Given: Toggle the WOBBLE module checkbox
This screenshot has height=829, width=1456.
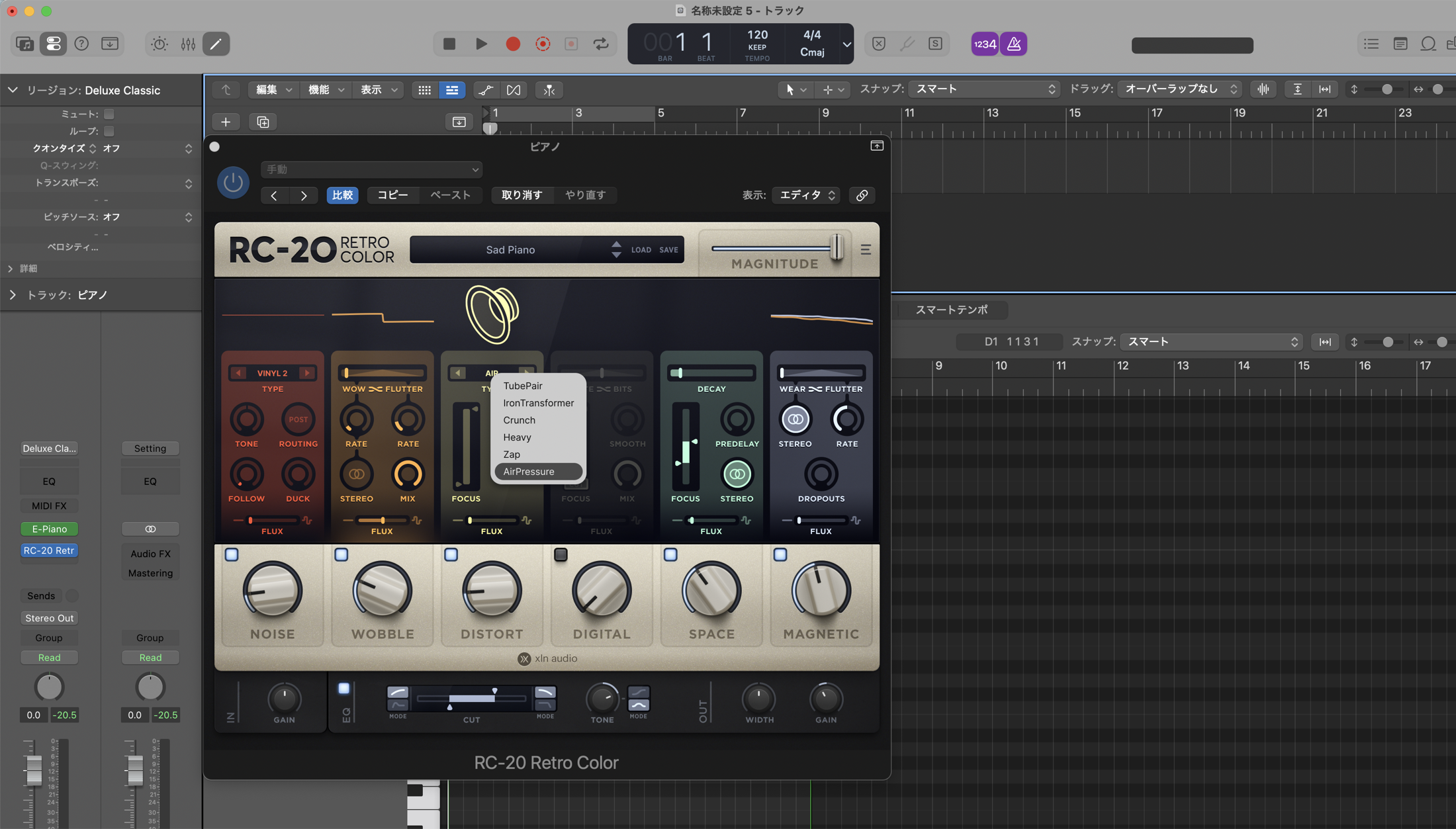Looking at the screenshot, I should [341, 554].
